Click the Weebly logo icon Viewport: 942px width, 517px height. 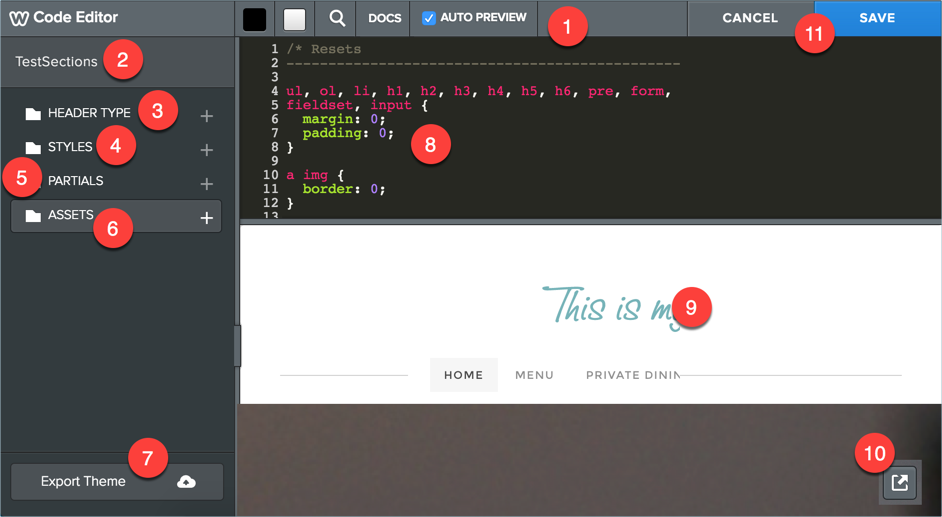(19, 18)
